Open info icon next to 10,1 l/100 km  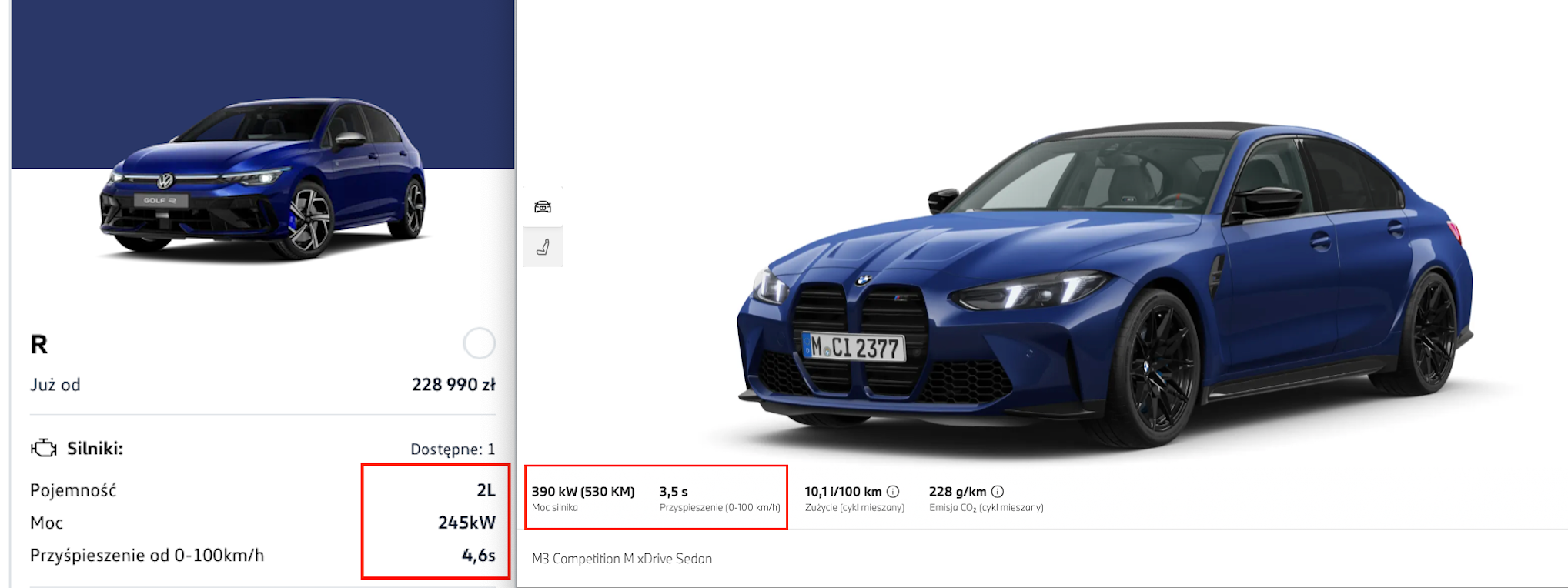[893, 491]
